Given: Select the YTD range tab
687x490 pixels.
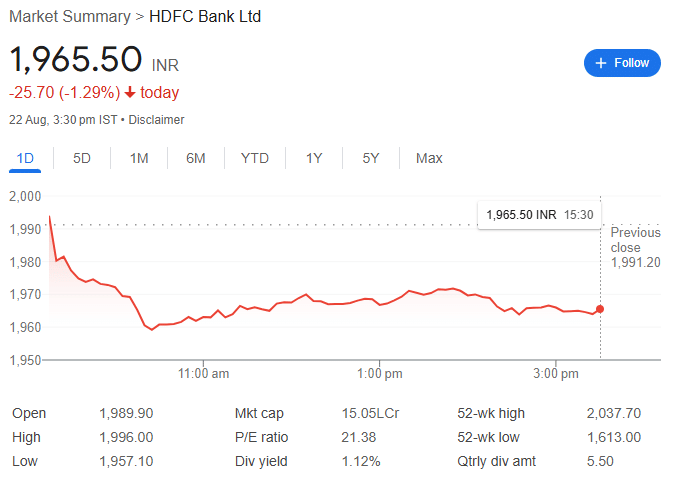Looking at the screenshot, I should coord(255,158).
